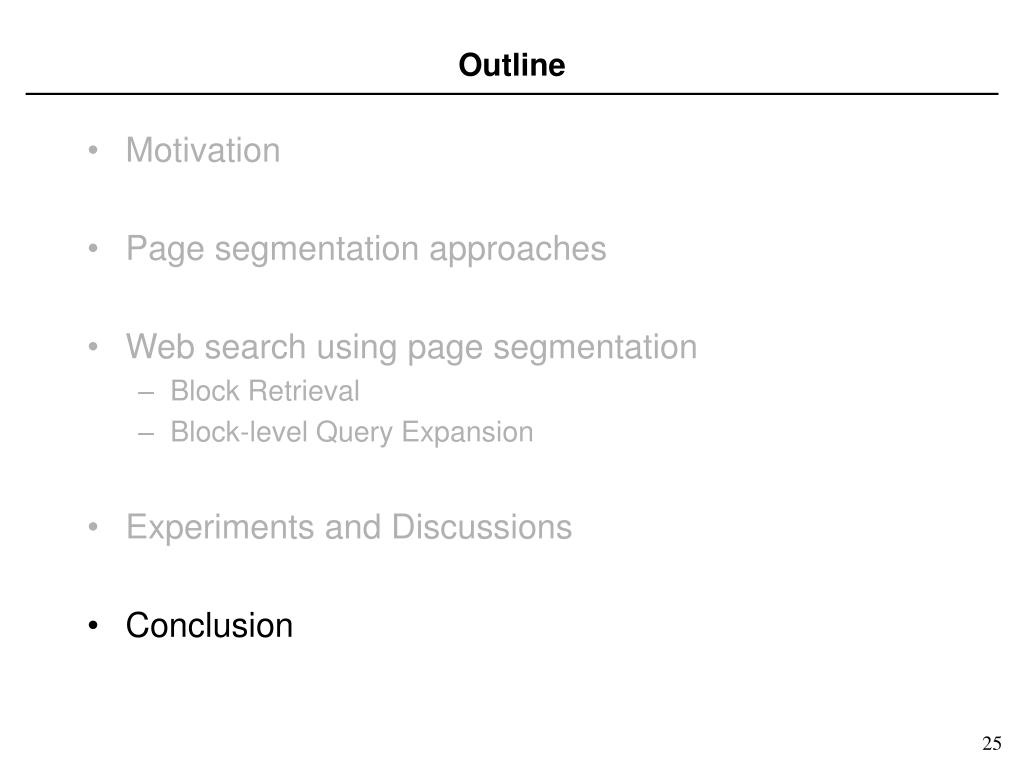The width and height of the screenshot is (1024, 768).
Task: Select Block-level Query Expansion sub-item
Action: (352, 432)
